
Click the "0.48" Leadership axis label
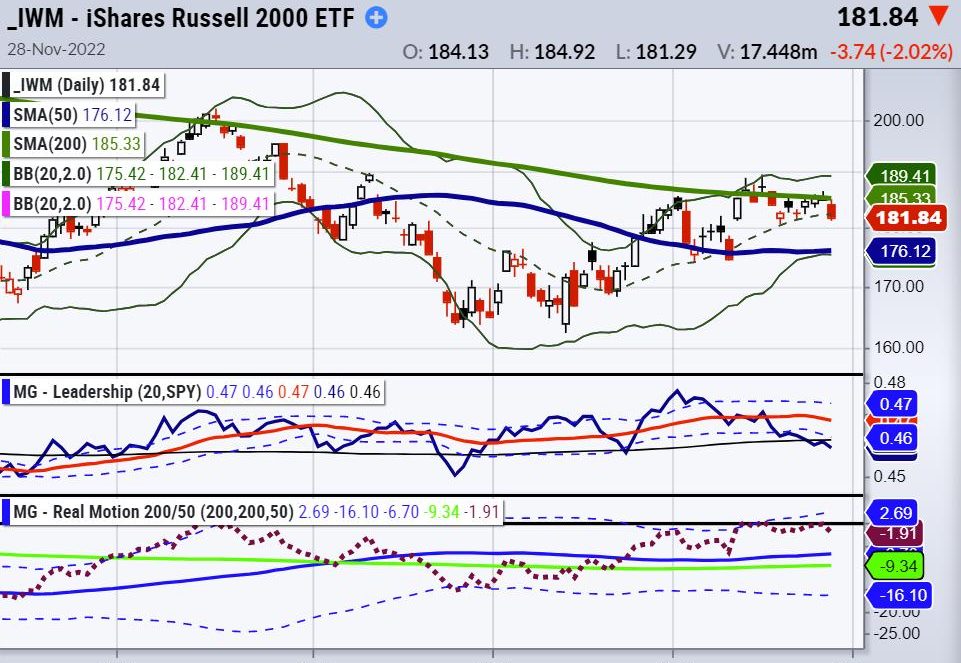[889, 382]
